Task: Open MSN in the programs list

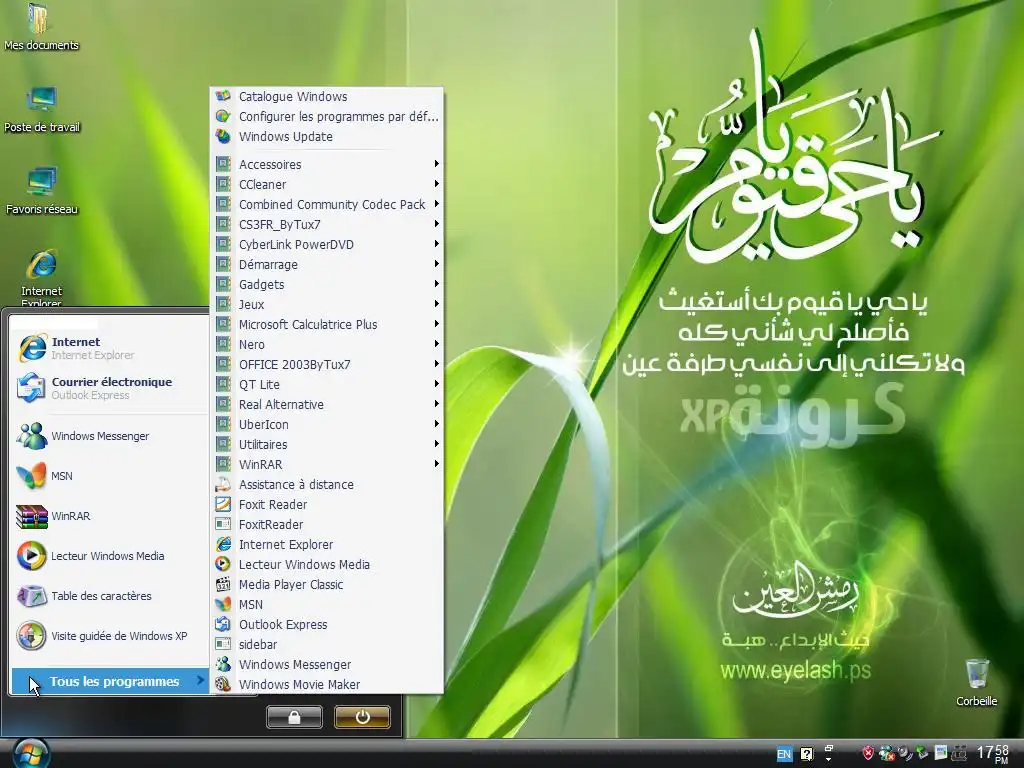Action: [x=327, y=605]
